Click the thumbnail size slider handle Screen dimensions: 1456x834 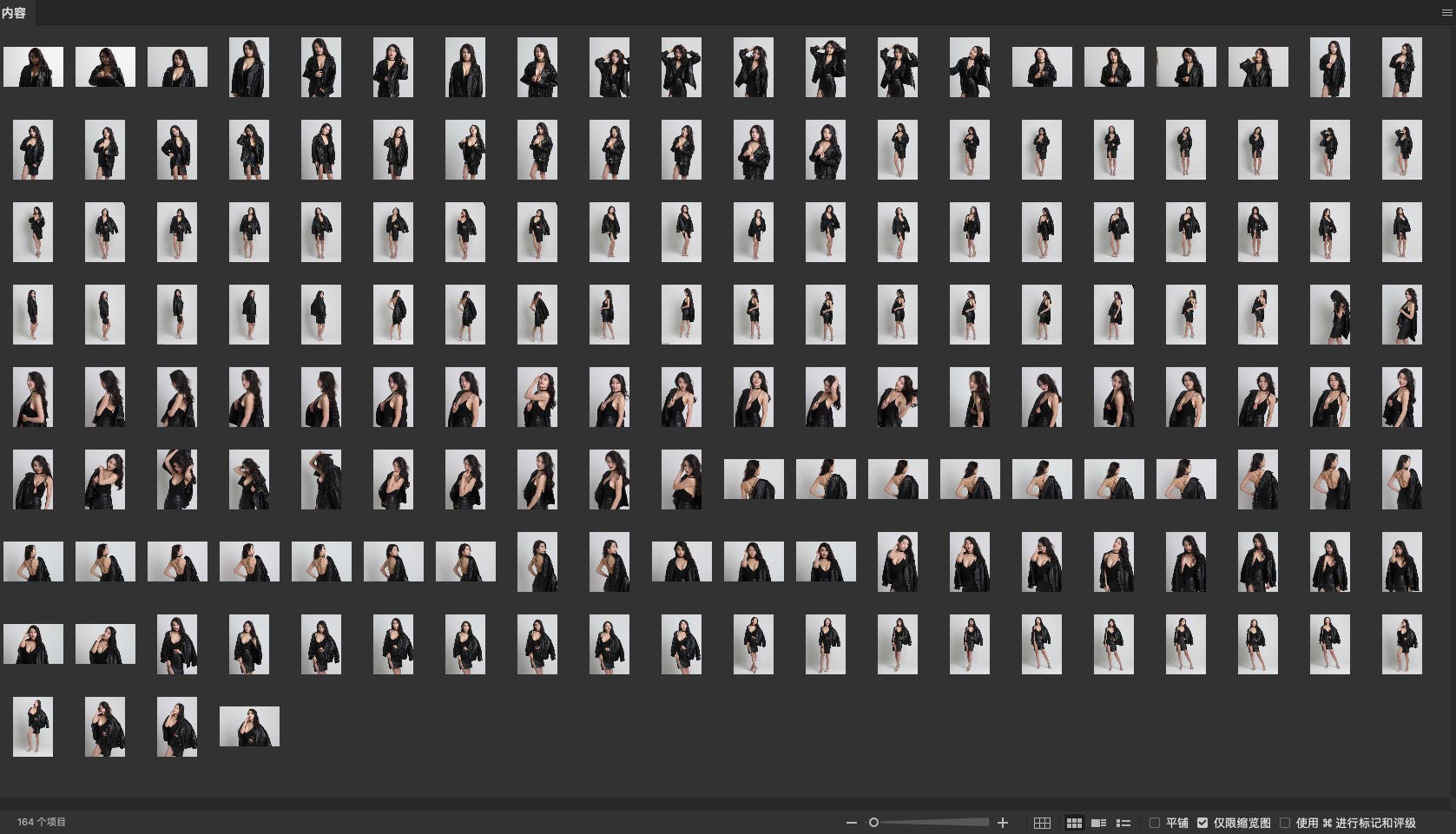click(874, 823)
